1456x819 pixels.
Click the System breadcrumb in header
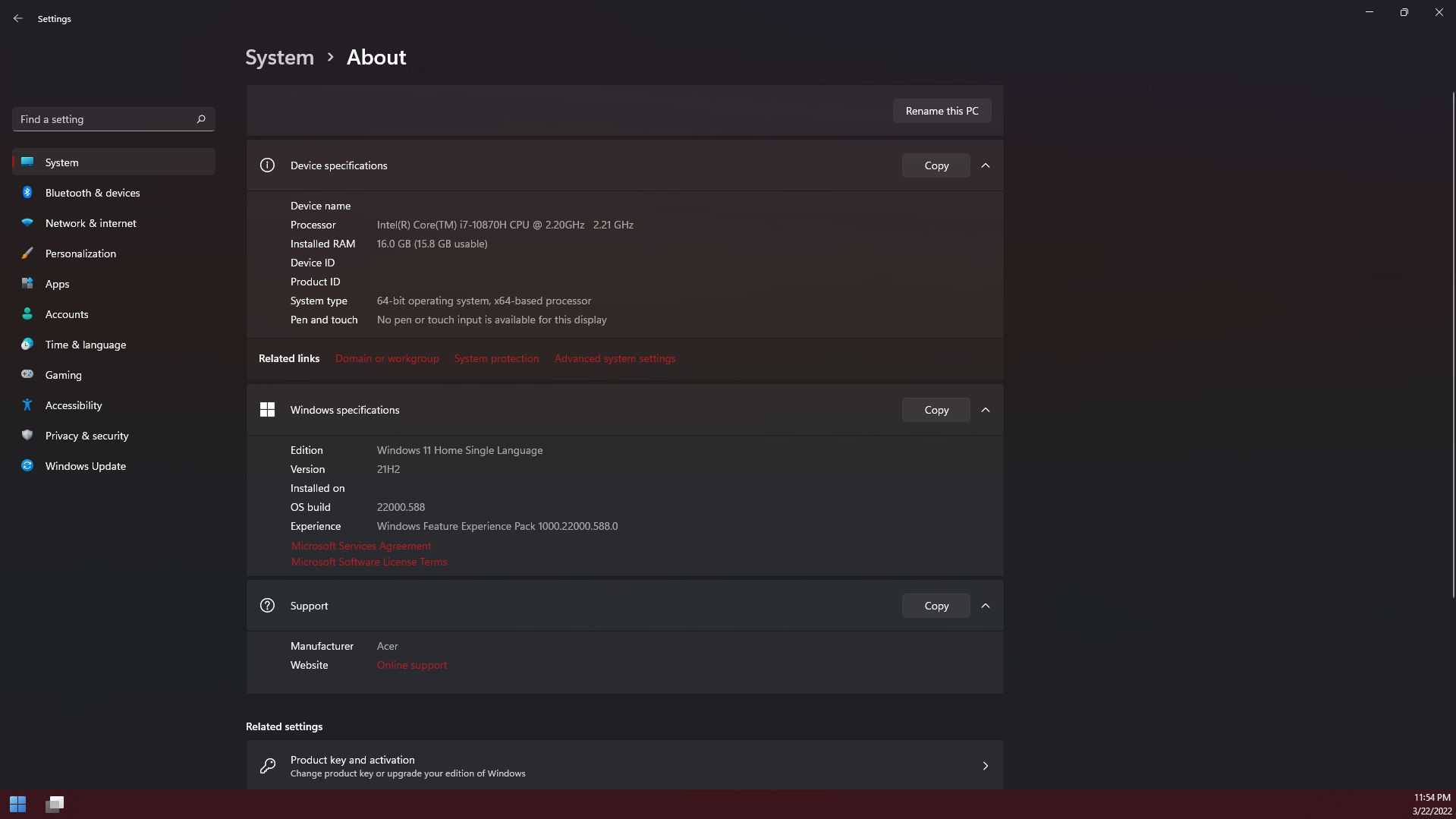[x=279, y=58]
